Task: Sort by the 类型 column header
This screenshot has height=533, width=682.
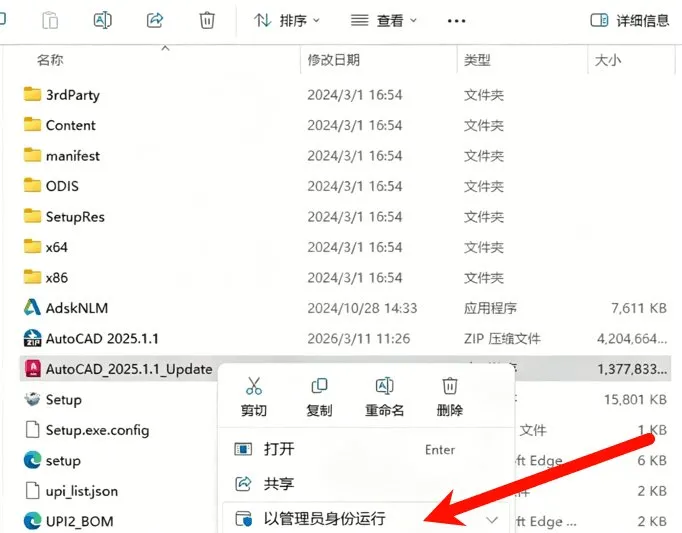Action: tap(477, 60)
